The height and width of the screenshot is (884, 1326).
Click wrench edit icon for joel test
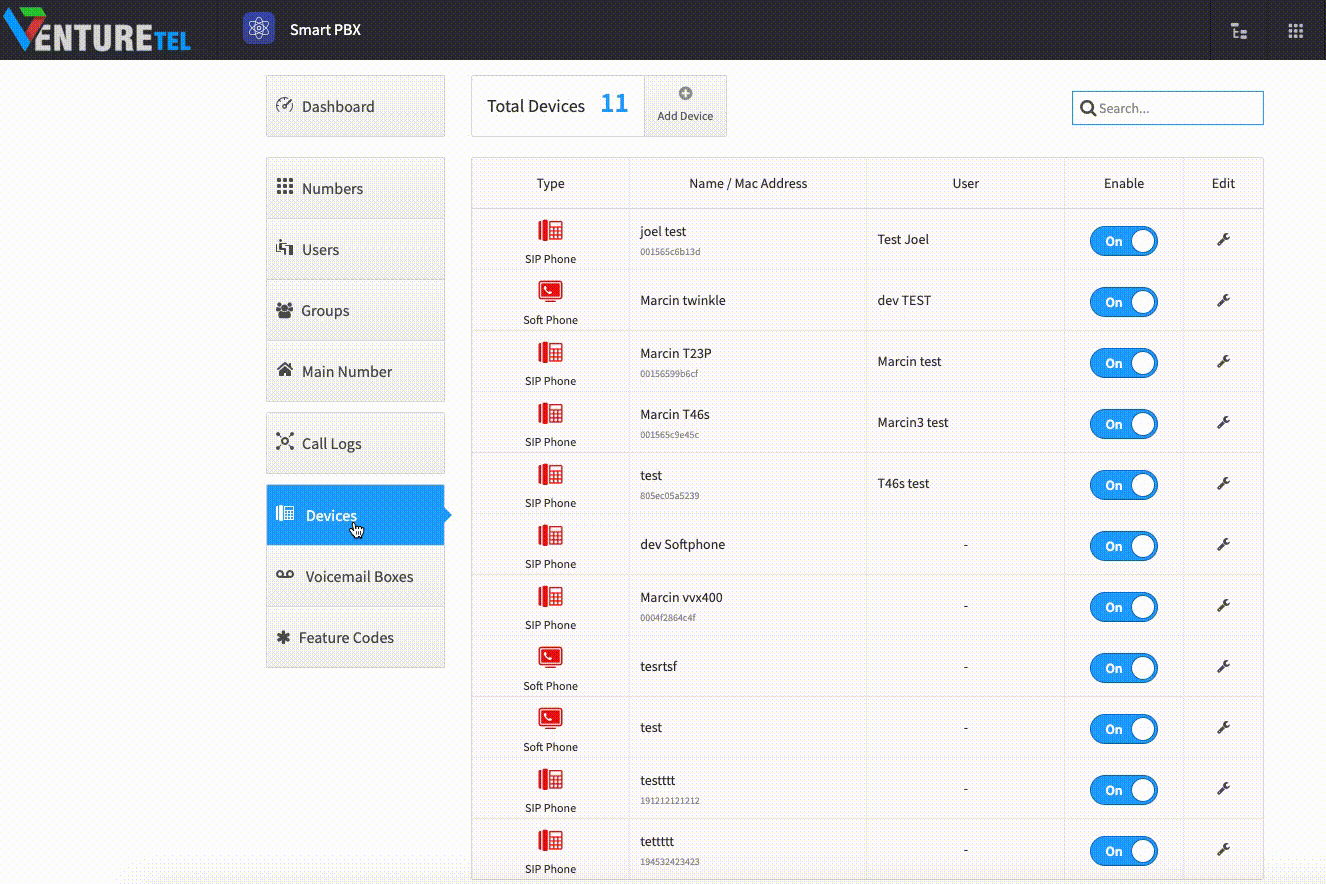tap(1222, 240)
